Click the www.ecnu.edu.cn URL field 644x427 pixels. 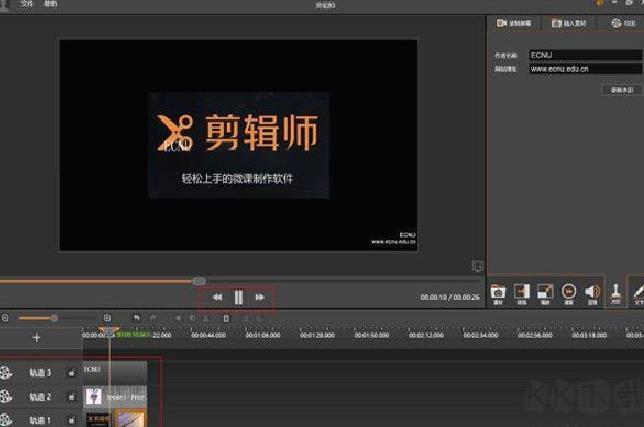click(x=585, y=69)
